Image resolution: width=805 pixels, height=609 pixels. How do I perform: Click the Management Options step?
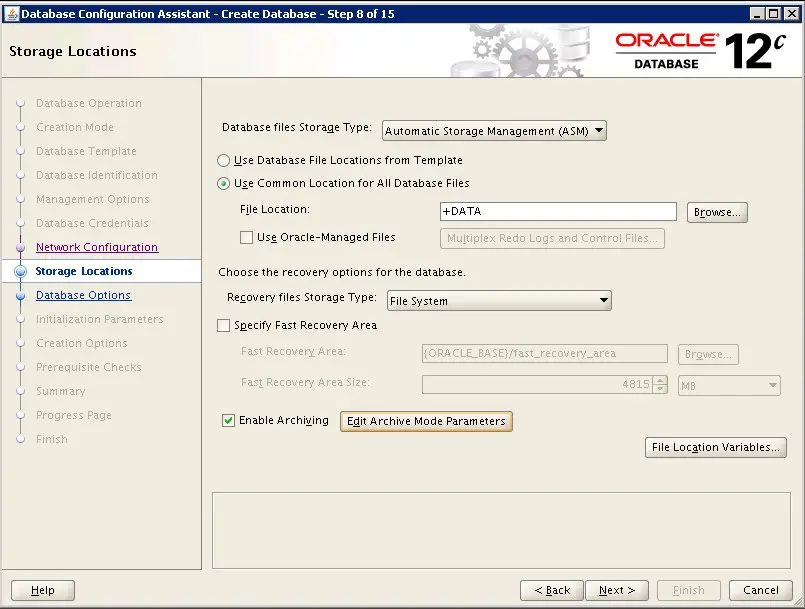point(93,199)
